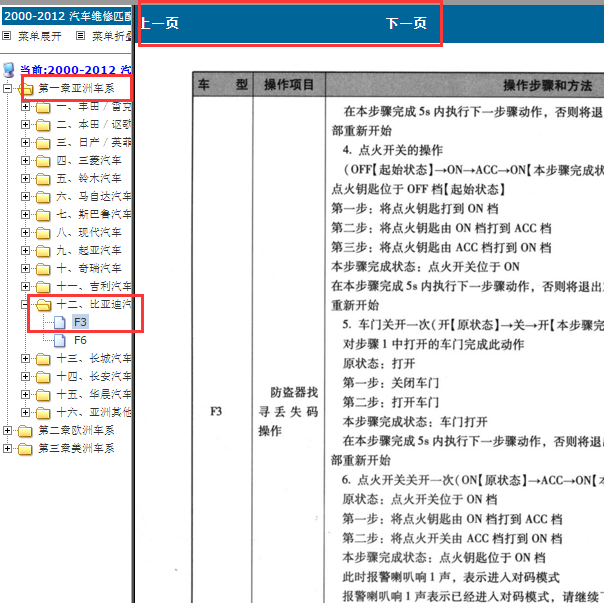Click folder icon of 十一、吉利汽车

(43, 287)
